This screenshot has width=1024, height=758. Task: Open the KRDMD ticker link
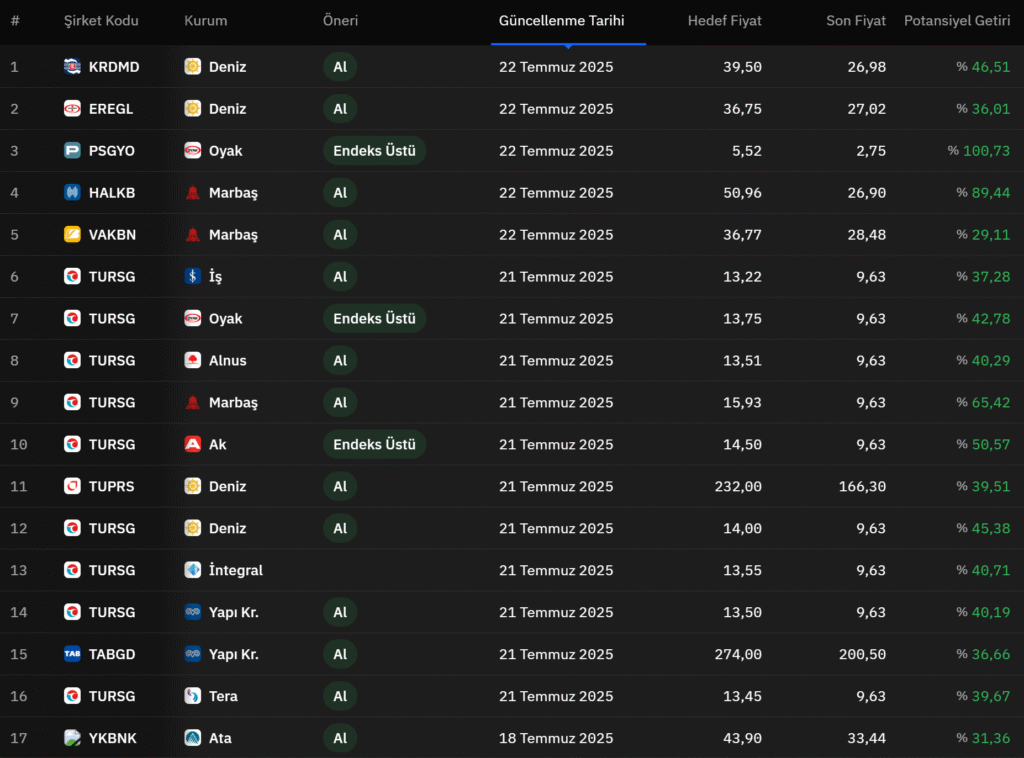click(x=114, y=67)
